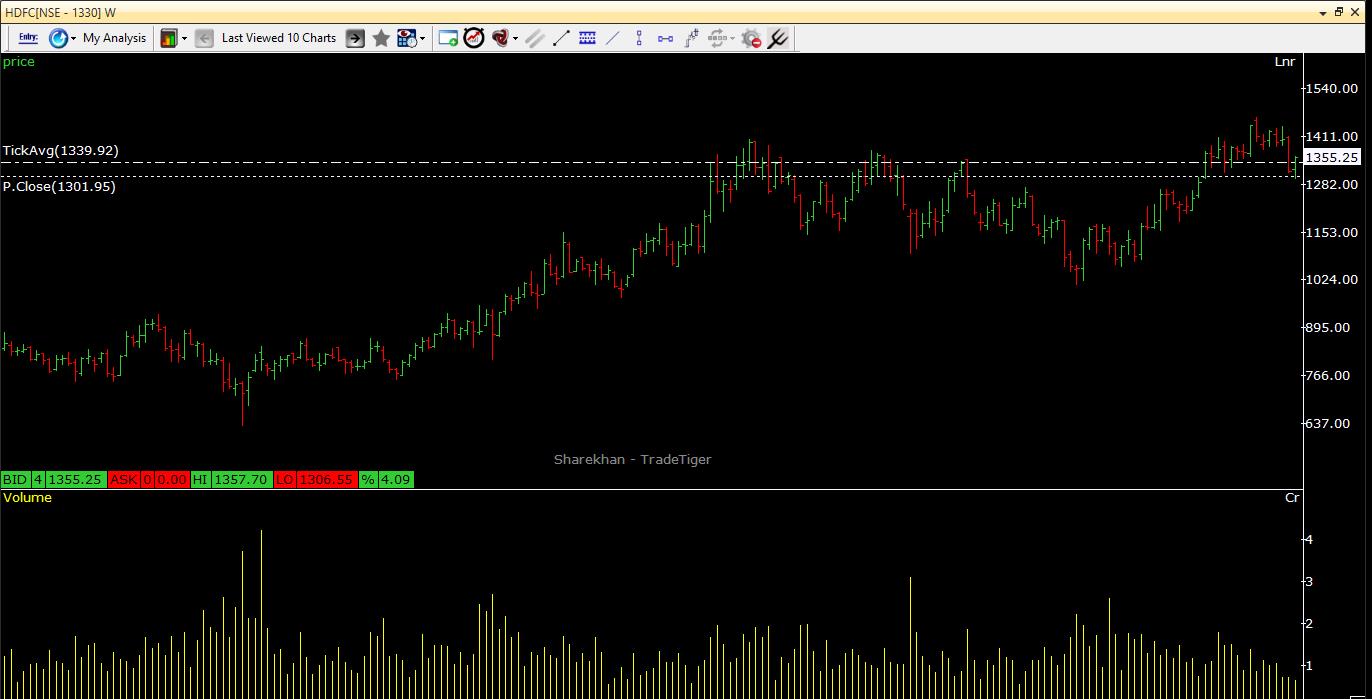Image resolution: width=1372 pixels, height=699 pixels.
Task: Click the add new window icon
Action: coord(448,38)
